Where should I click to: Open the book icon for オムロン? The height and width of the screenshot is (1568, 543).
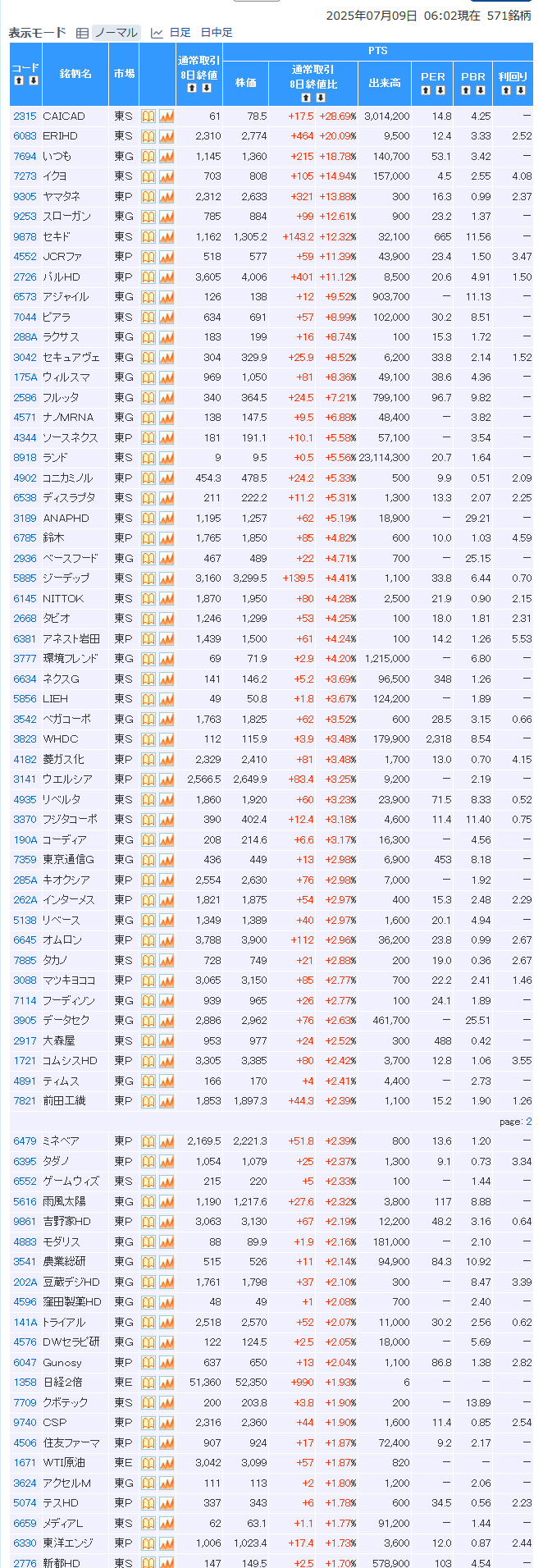coord(148,940)
